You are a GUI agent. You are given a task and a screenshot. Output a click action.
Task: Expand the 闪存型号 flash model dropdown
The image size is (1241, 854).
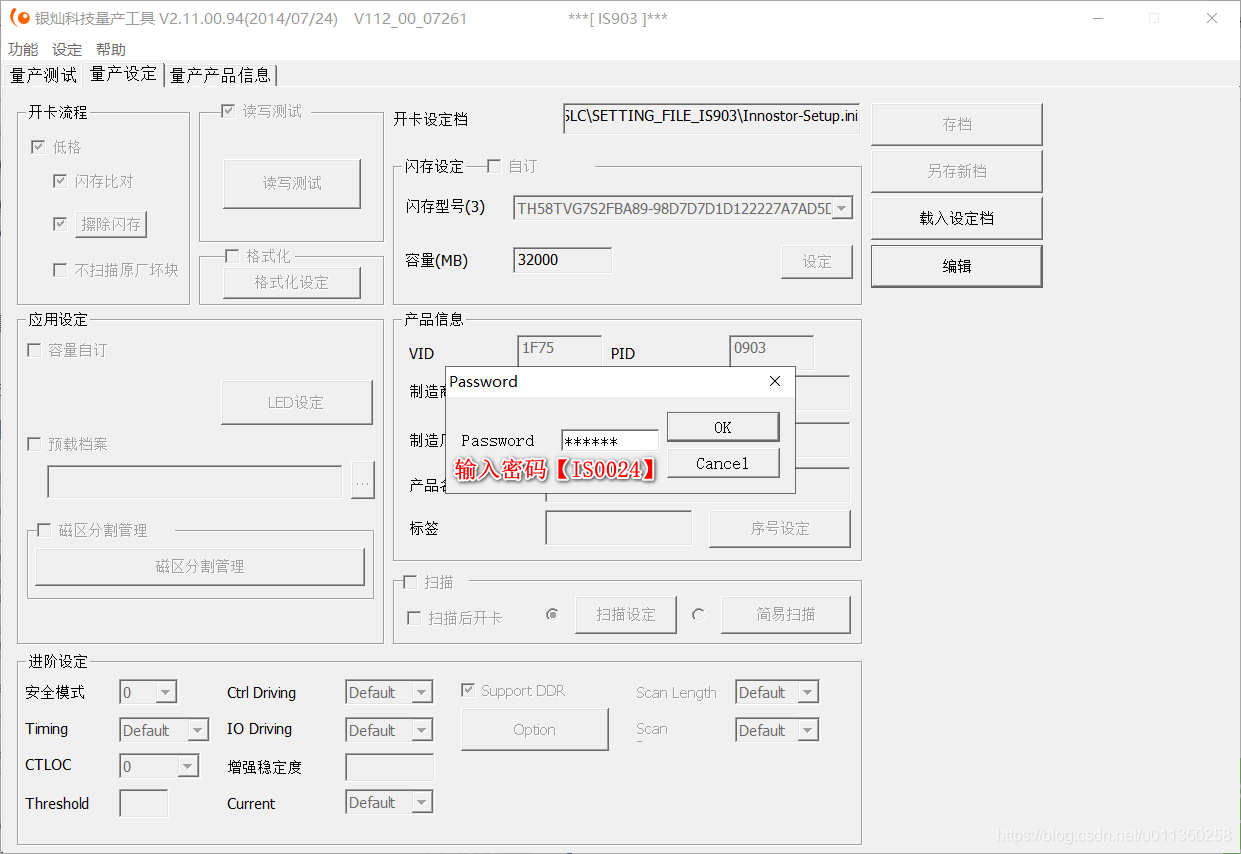click(x=842, y=208)
